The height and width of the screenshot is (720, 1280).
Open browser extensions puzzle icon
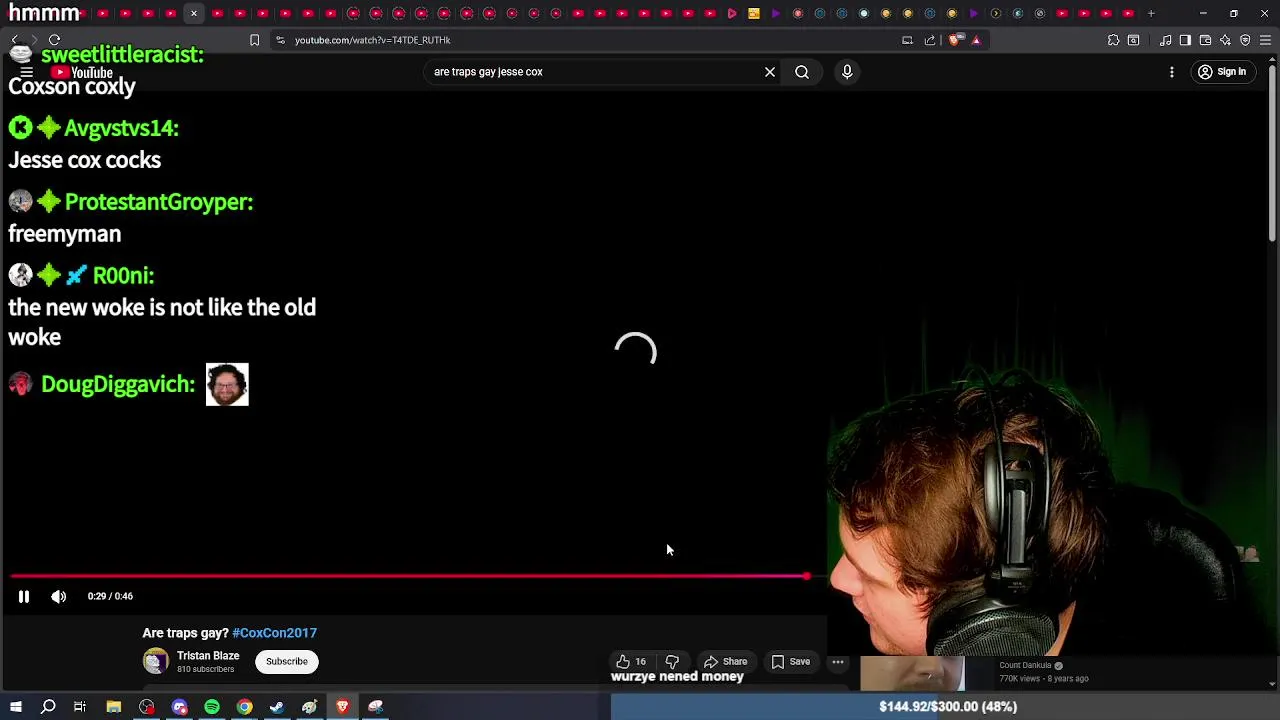1113,40
